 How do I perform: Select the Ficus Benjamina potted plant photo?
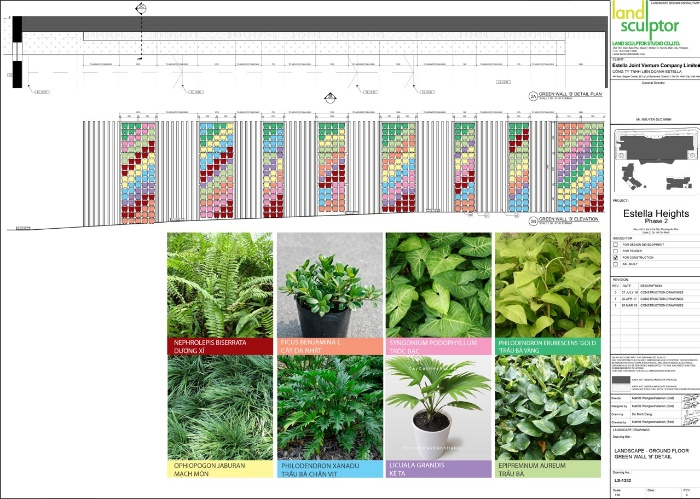click(328, 300)
